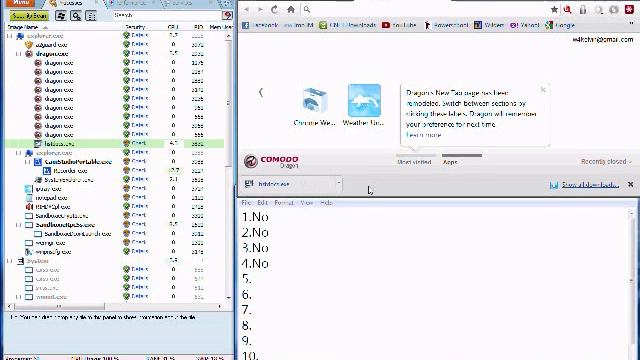Open Notepad's Format menu
640x360 pixels.
284,203
